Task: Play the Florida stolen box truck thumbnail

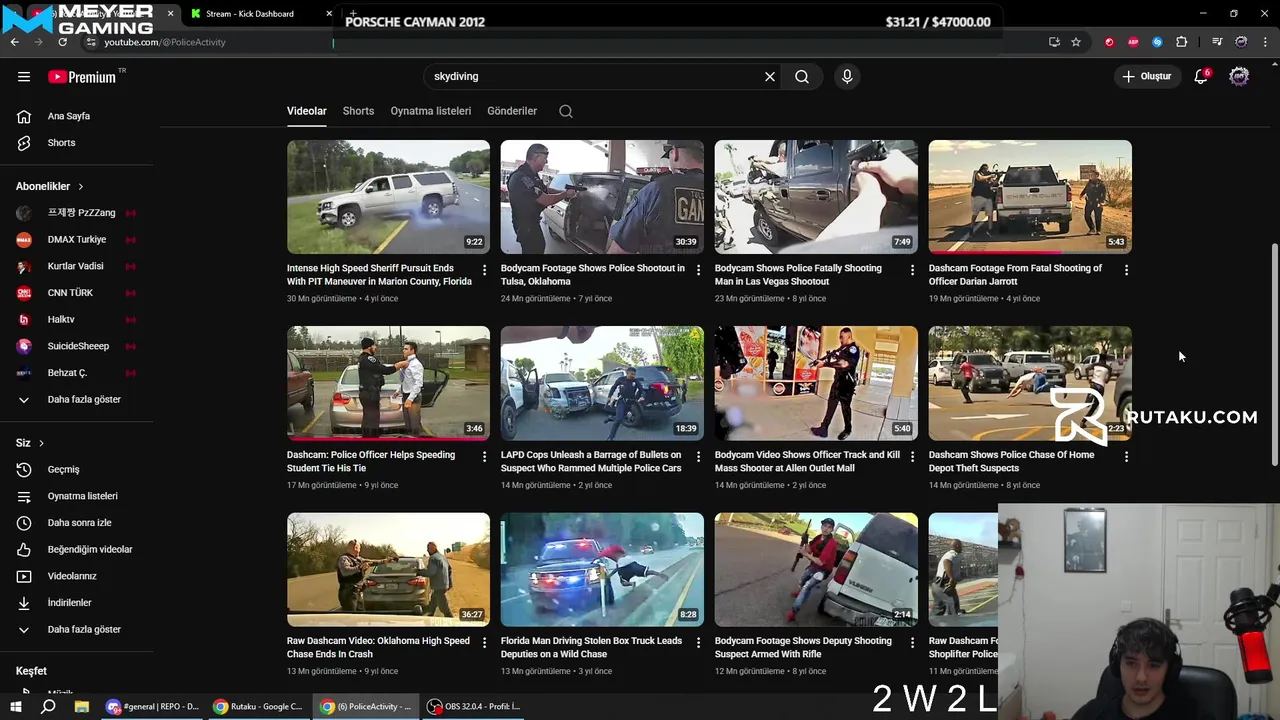Action: coord(602,570)
